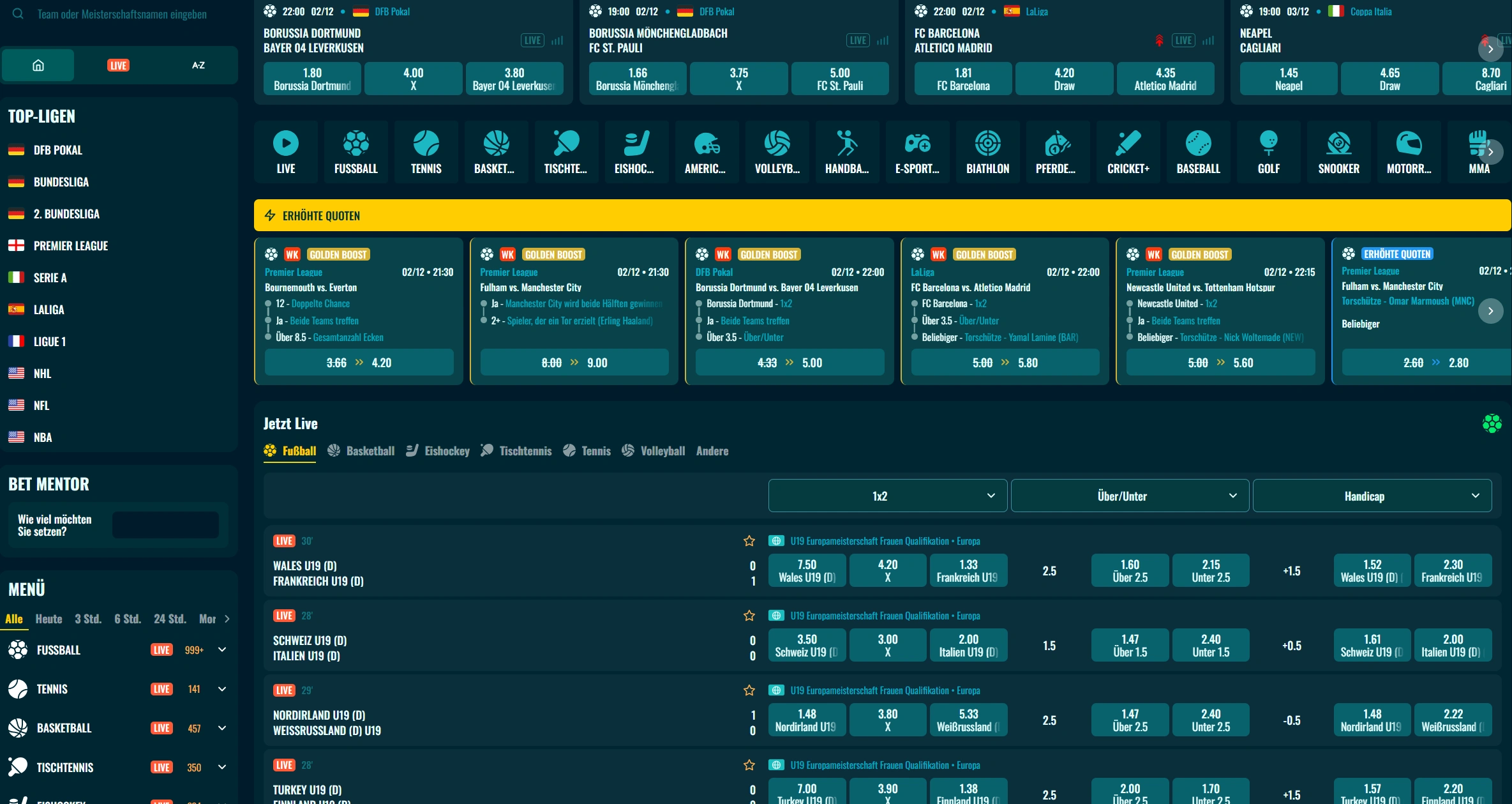This screenshot has height=804, width=1512.
Task: Star the Nordirland U19 live match
Action: pyautogui.click(x=749, y=690)
